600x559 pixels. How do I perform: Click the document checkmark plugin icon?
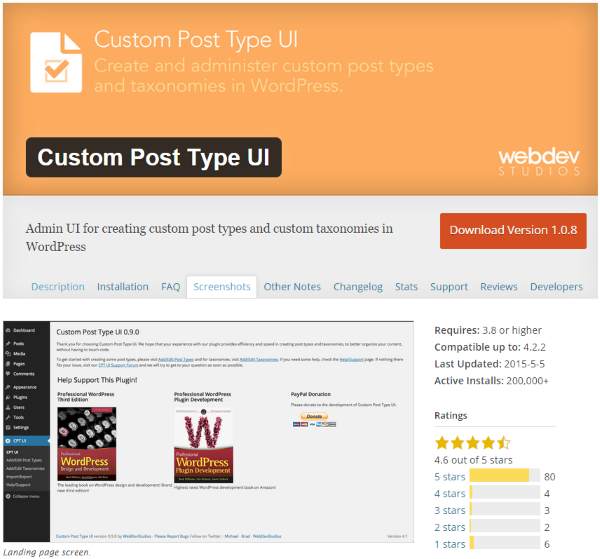click(x=56, y=62)
